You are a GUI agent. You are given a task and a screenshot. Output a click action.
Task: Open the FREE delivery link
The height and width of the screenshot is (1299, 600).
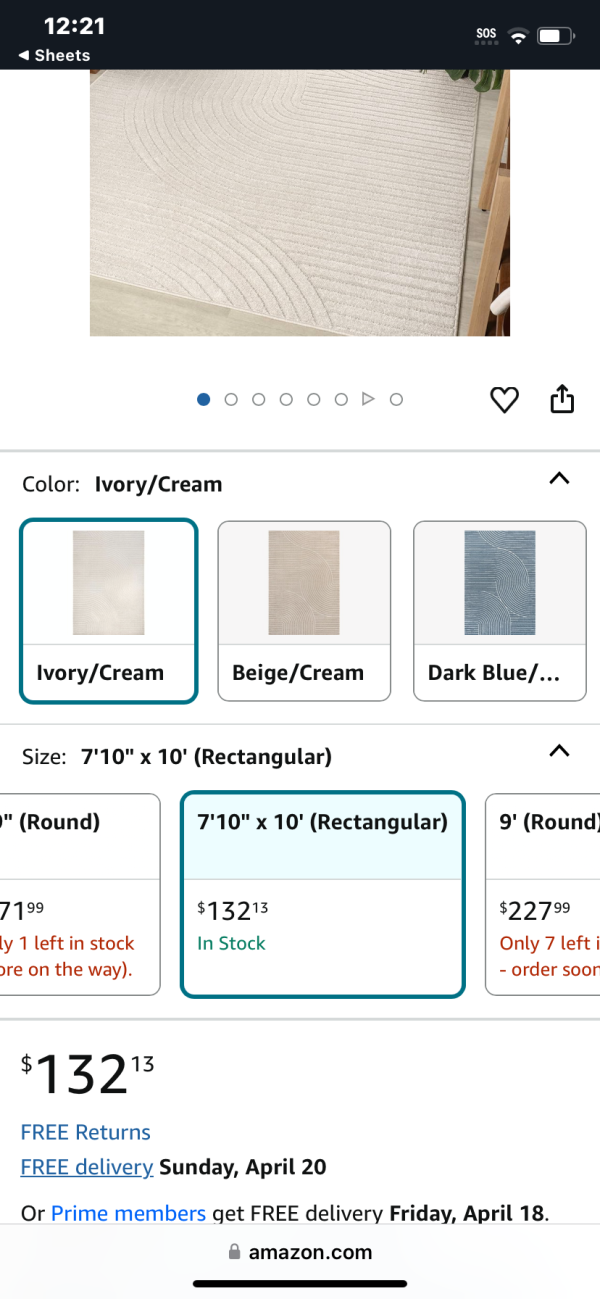87,1167
